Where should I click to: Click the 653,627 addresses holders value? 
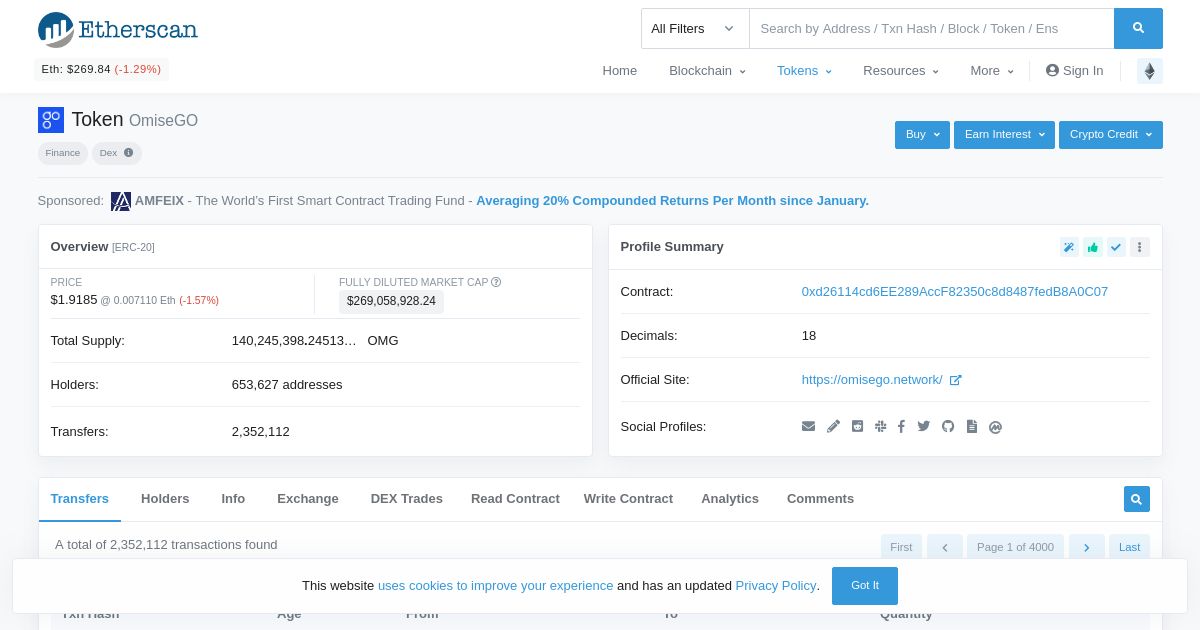coord(287,385)
